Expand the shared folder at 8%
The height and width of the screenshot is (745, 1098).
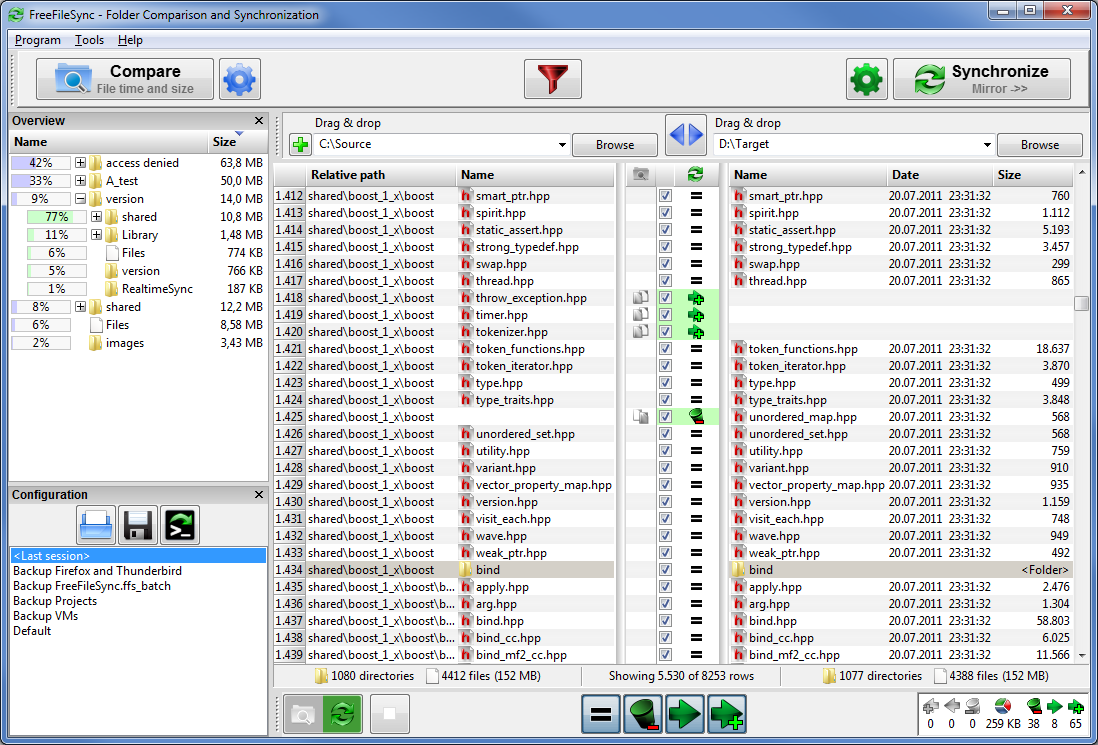coord(81,307)
